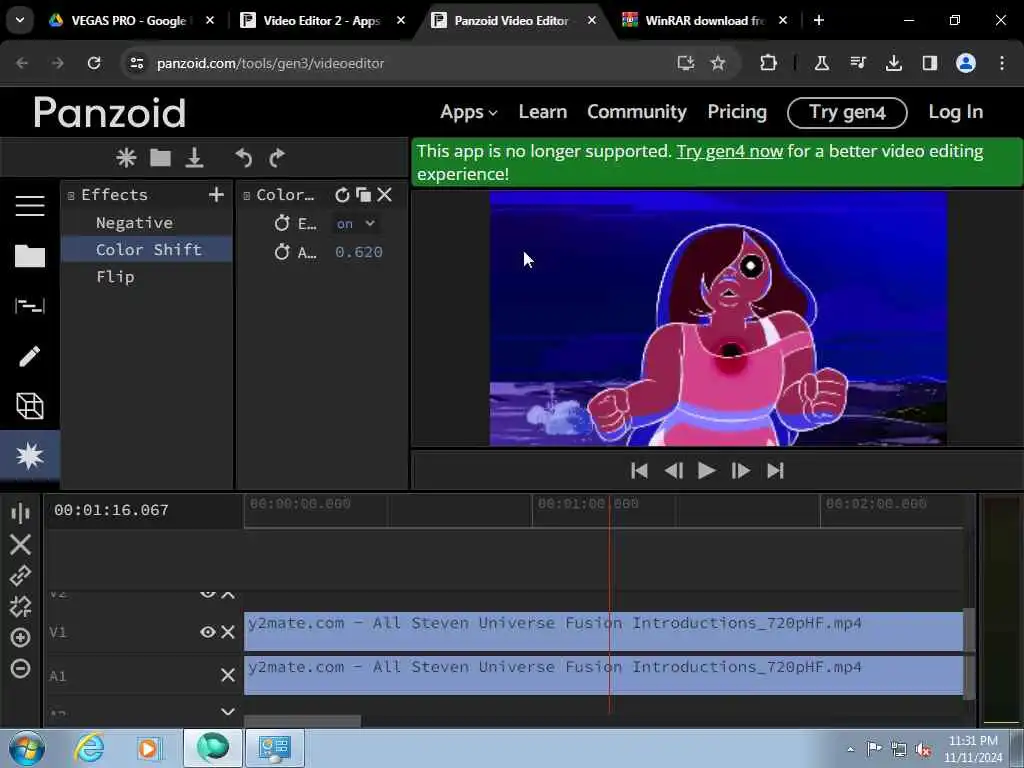The image size is (1024, 768).
Task: Click the download/export icon in top toolbar
Action: [195, 157]
